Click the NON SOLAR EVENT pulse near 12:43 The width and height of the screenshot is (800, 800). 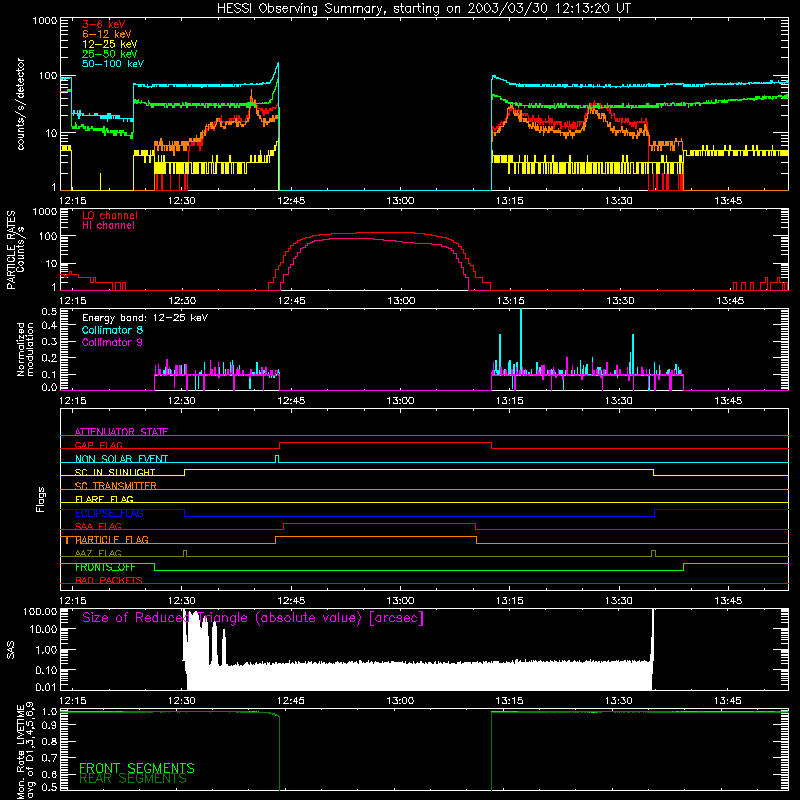[277, 459]
